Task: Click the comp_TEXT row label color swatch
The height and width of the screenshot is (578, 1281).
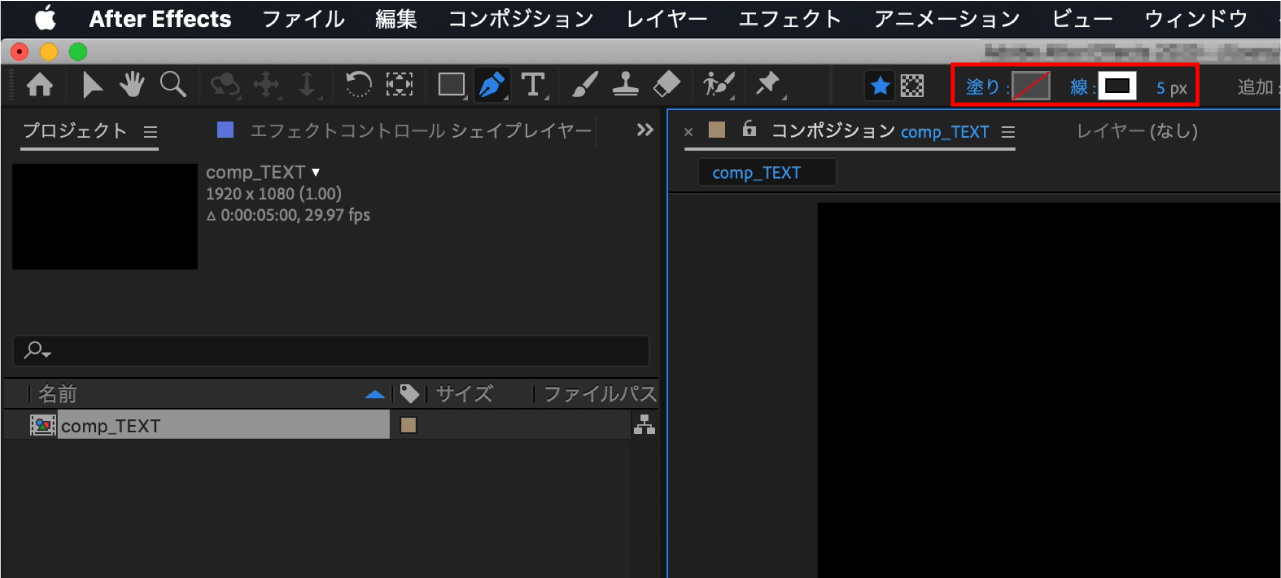Action: pos(408,425)
